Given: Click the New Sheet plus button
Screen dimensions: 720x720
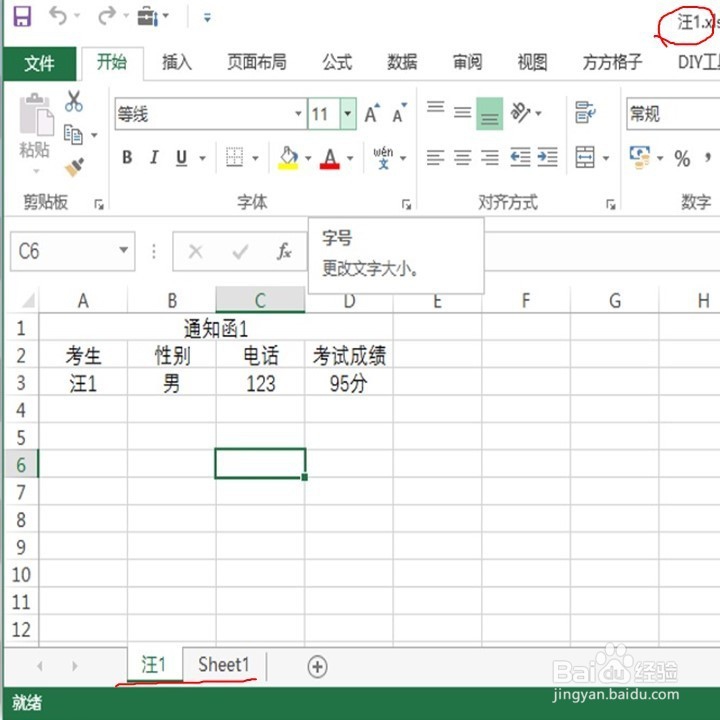Looking at the screenshot, I should [x=318, y=666].
